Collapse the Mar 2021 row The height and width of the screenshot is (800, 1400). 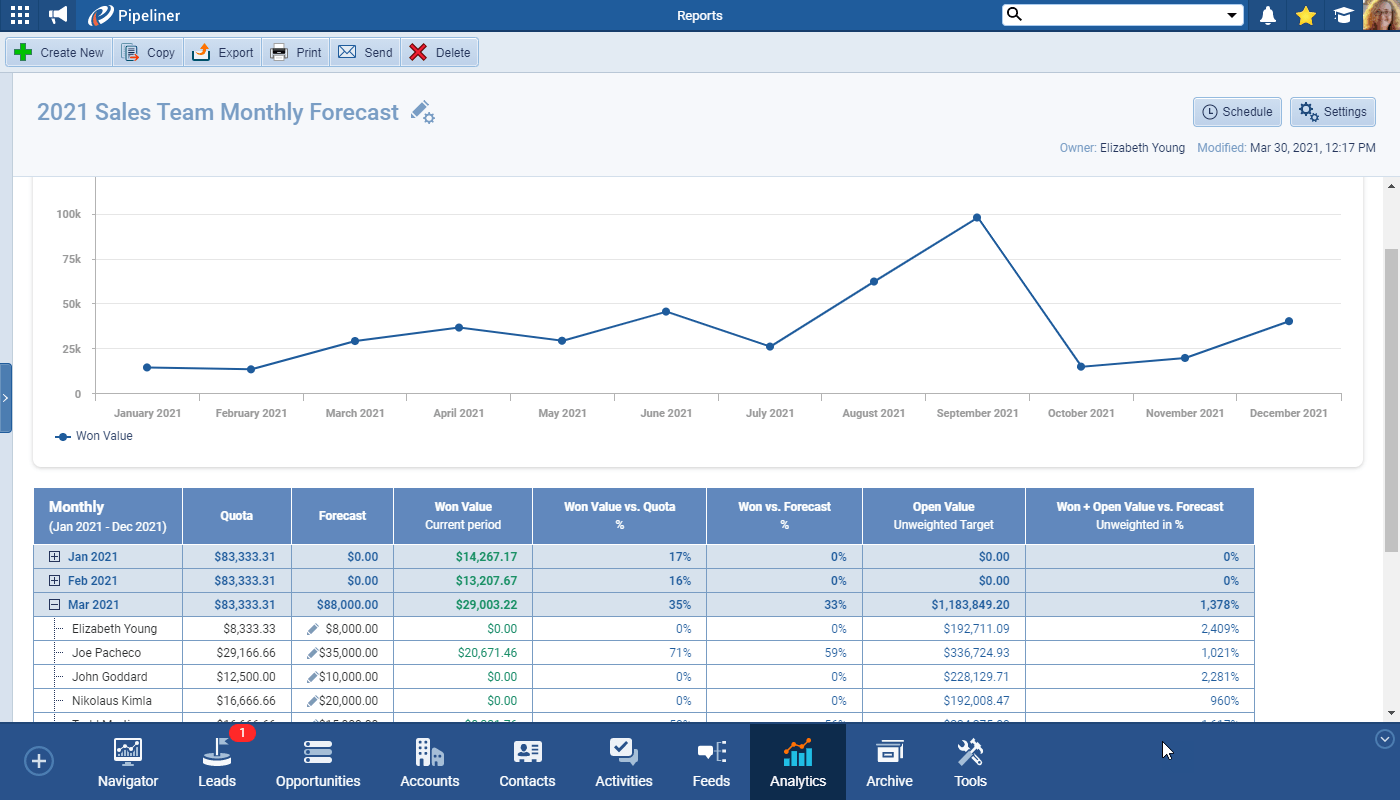click(x=54, y=605)
